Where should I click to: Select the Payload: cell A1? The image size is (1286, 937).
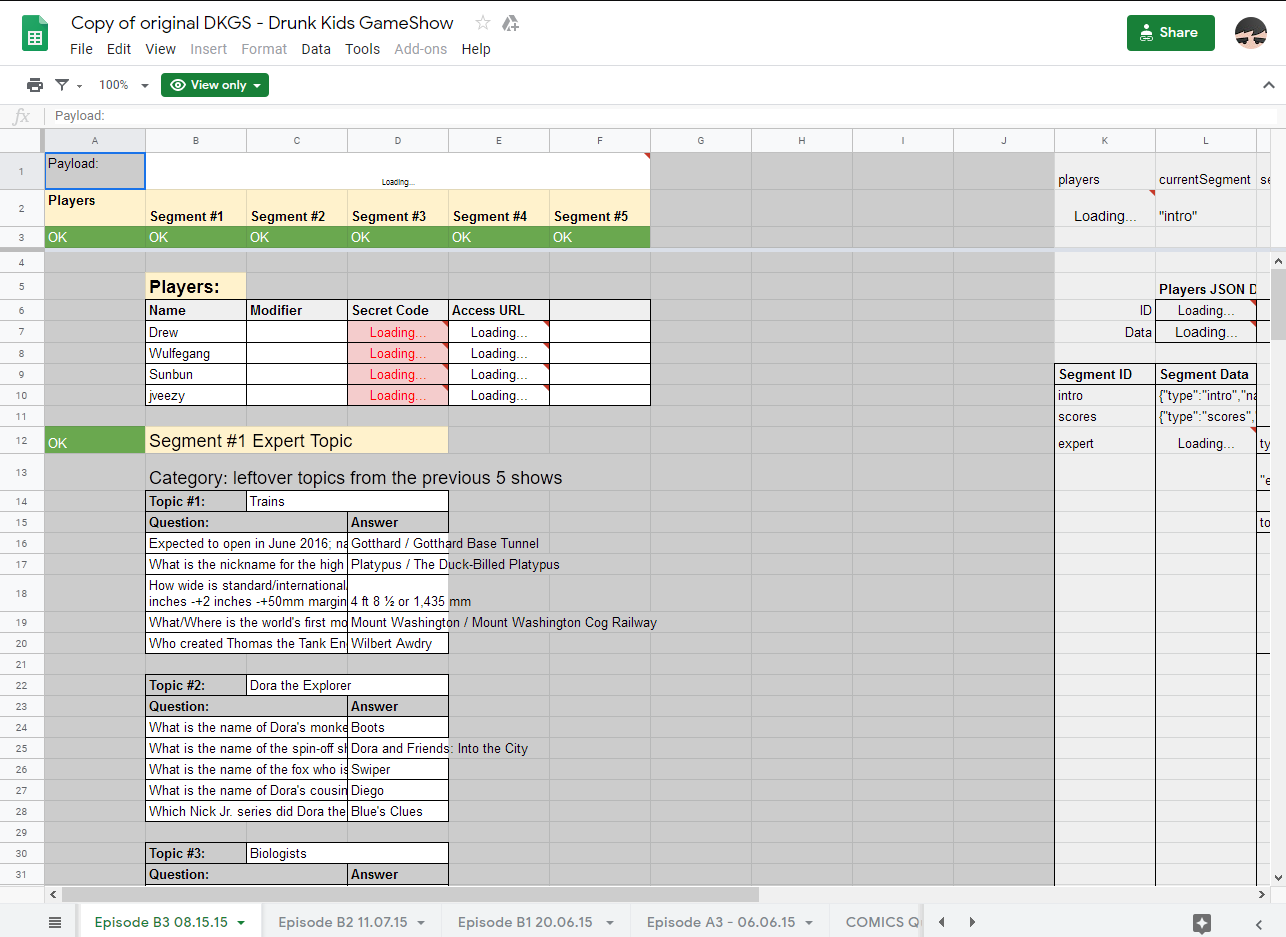pyautogui.click(x=95, y=171)
